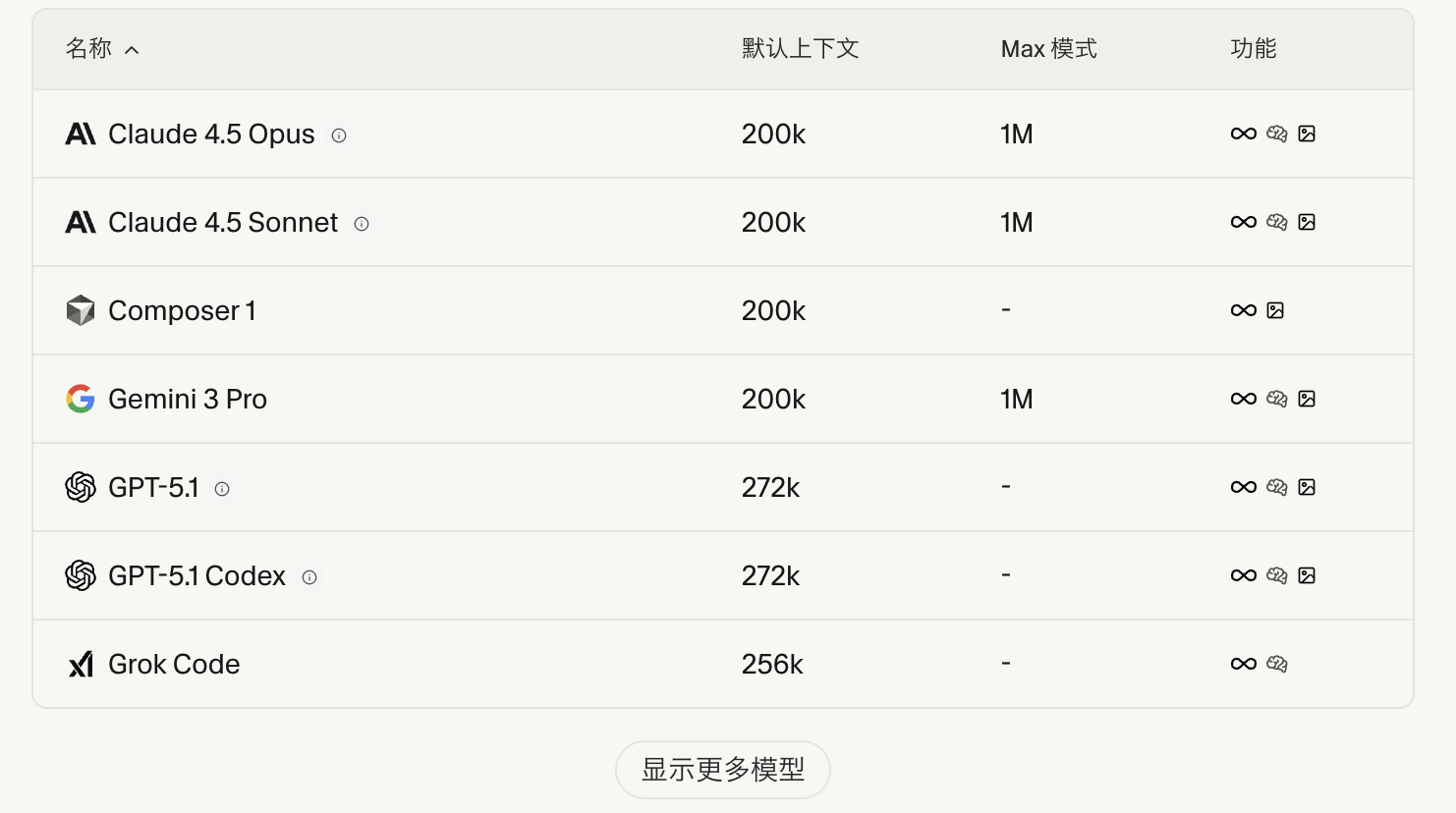Toggle the sort chevron on the 名称 column

(x=134, y=49)
